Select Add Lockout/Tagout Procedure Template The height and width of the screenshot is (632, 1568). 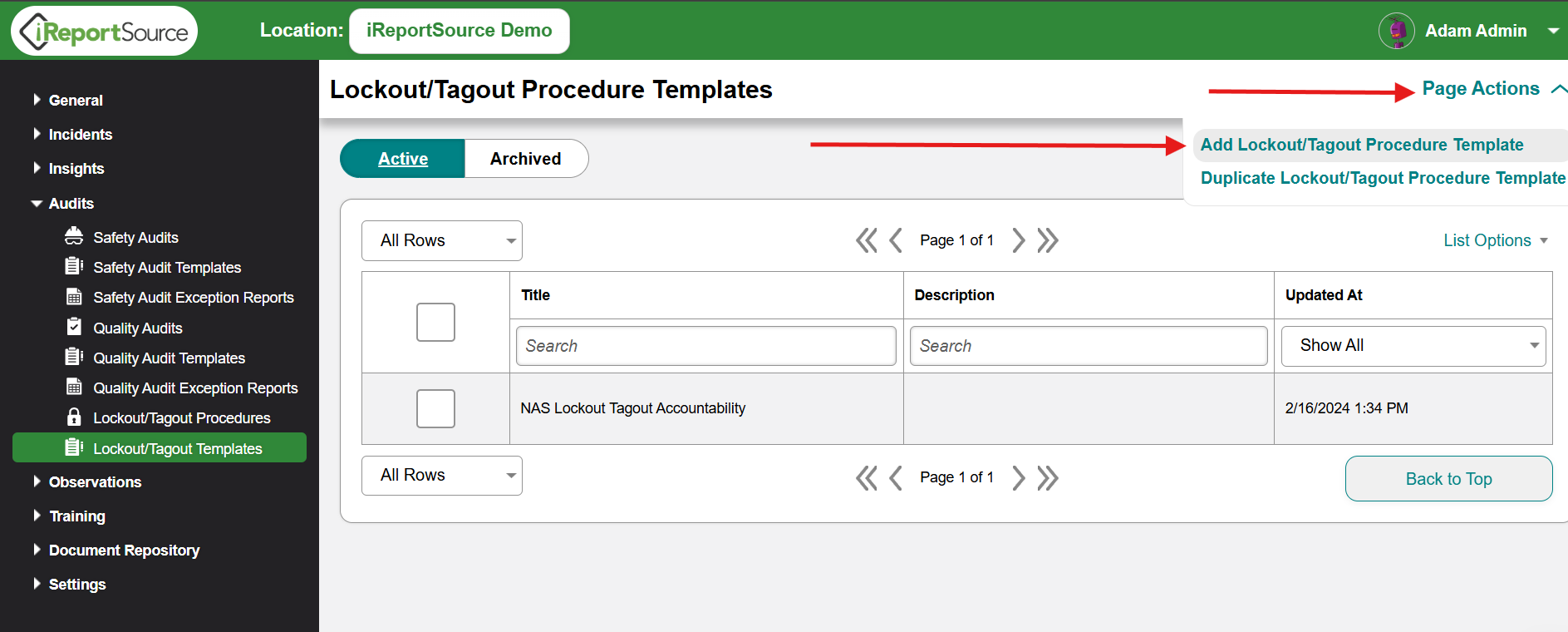[x=1362, y=145]
